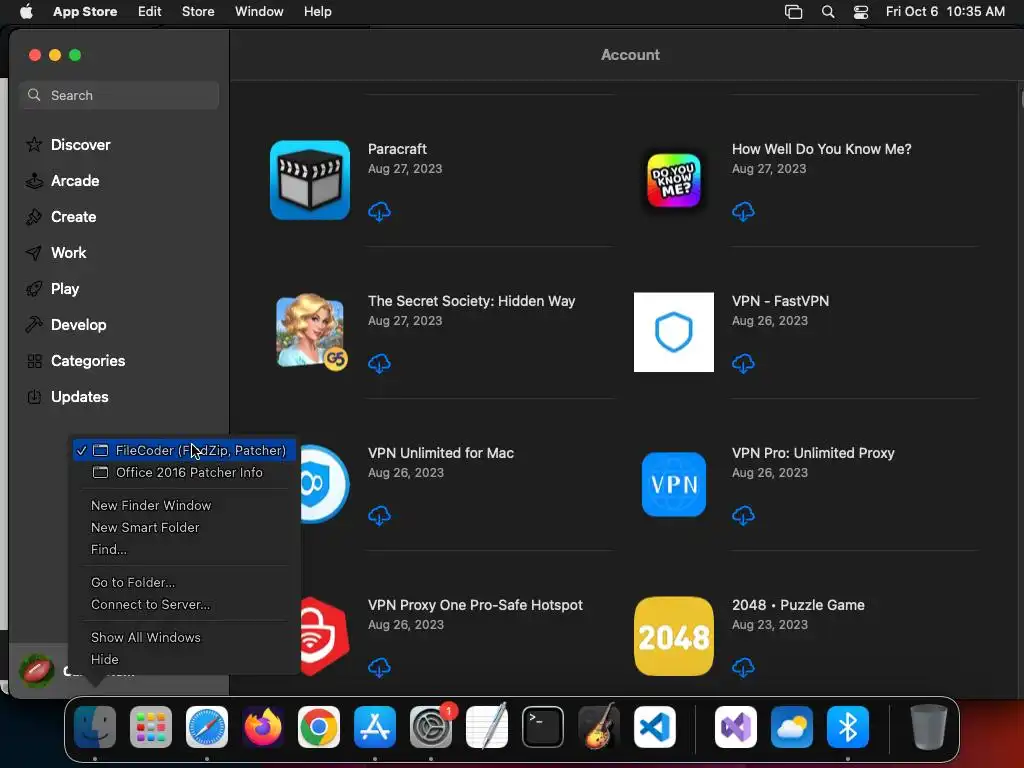
Task: Open the VPN Unlimited for Mac title
Action: [441, 453]
